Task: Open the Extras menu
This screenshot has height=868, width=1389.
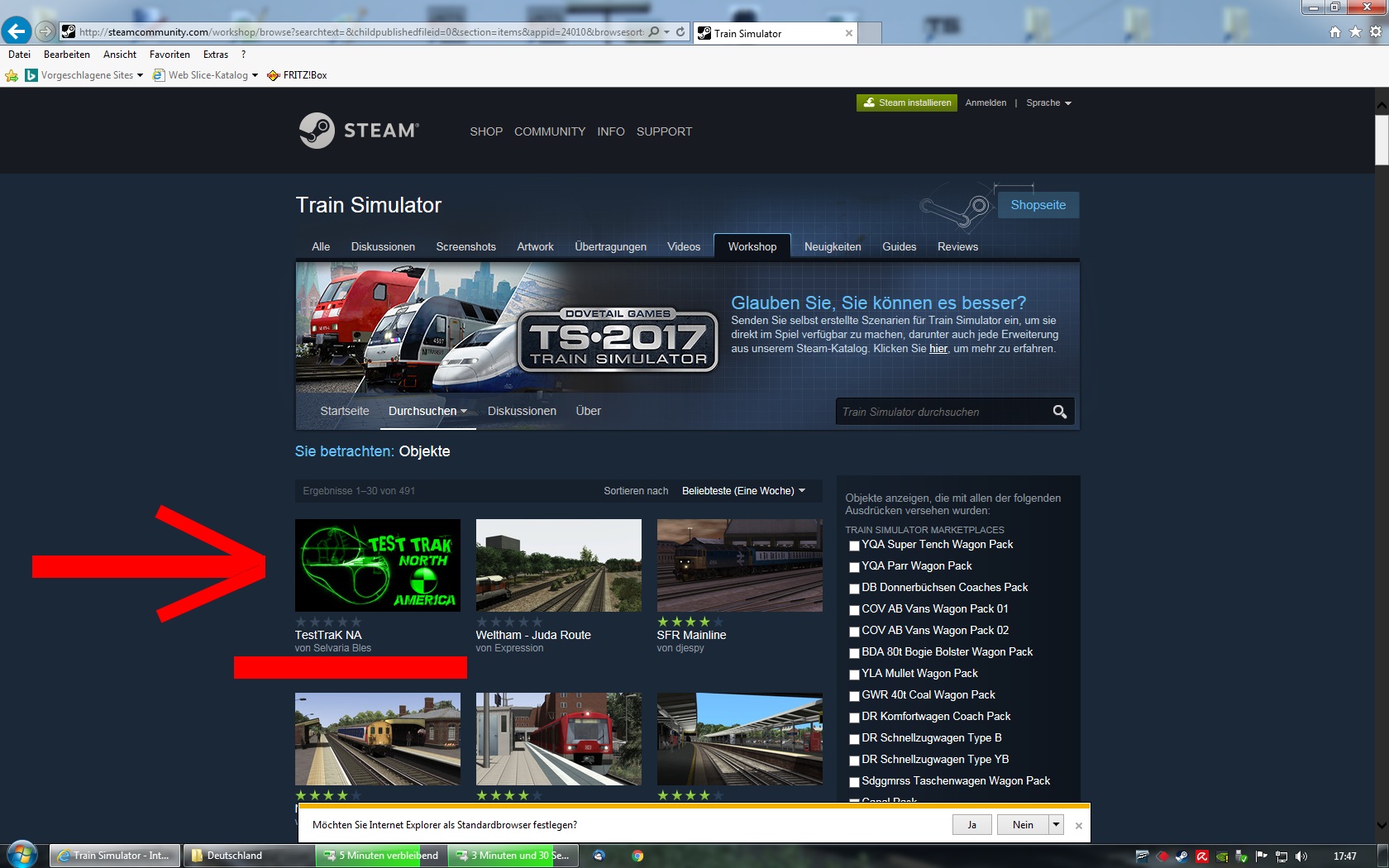Action: tap(216, 55)
